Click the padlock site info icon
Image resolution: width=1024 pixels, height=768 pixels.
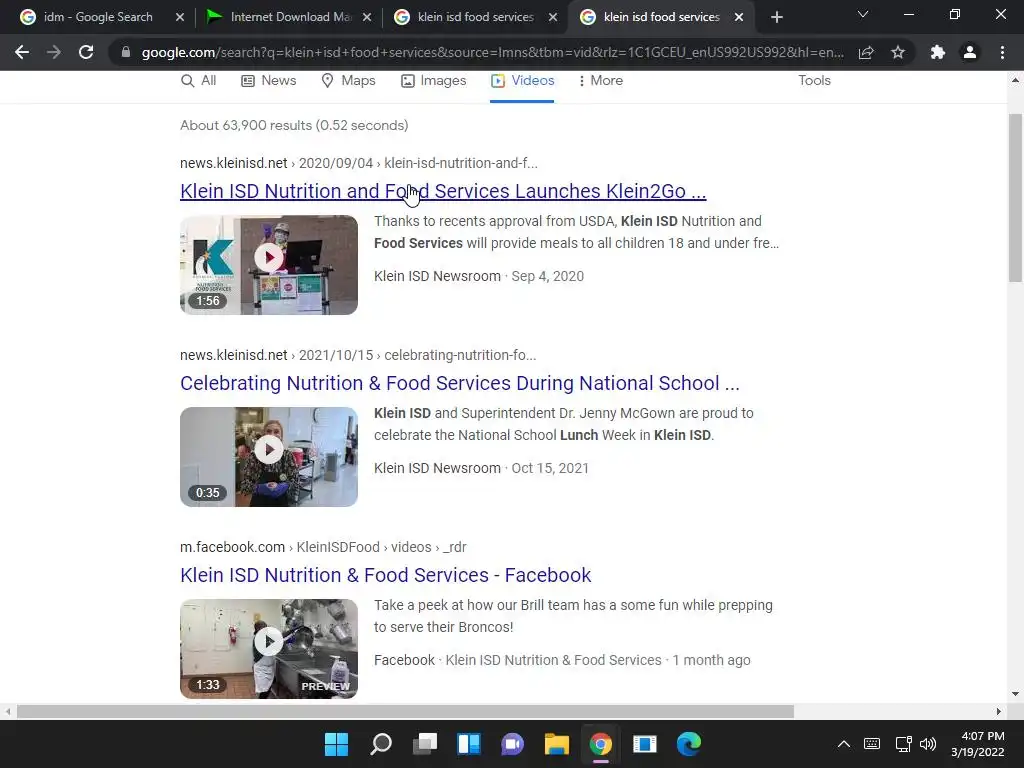pos(126,52)
